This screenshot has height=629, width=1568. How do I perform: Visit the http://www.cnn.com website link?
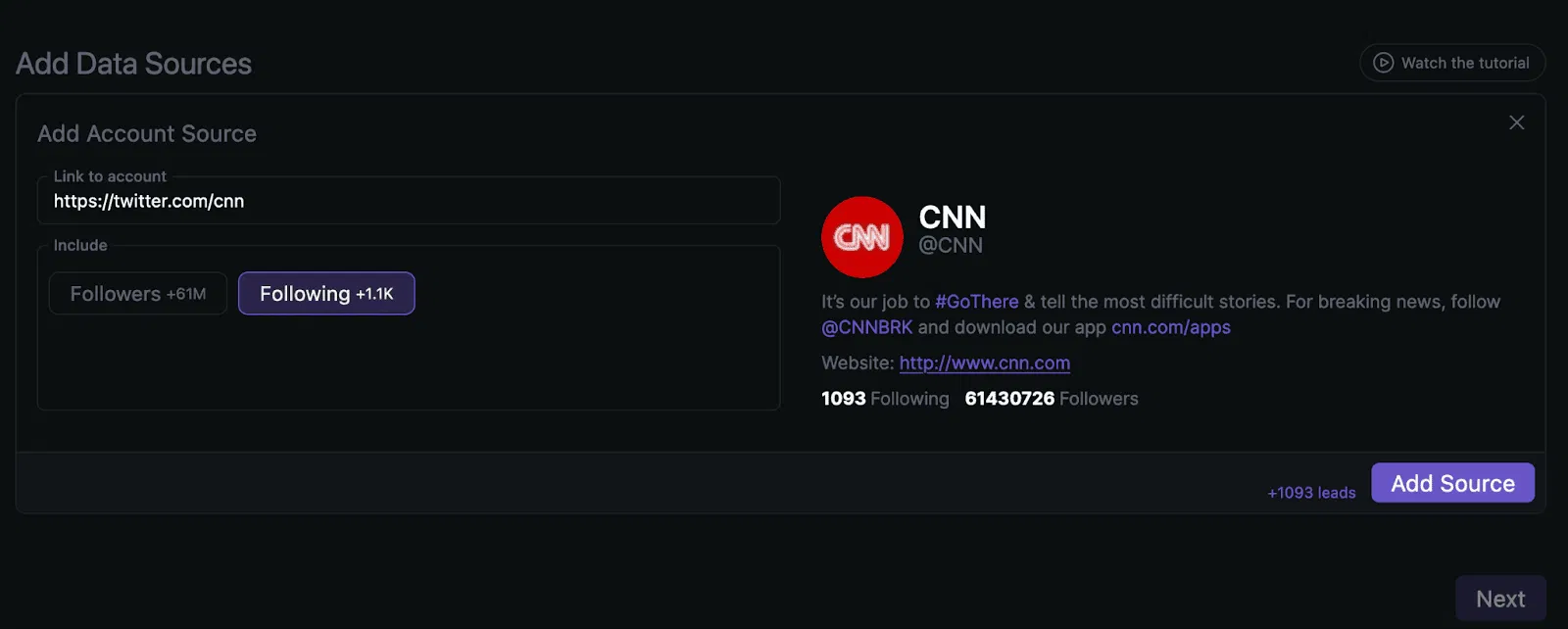click(x=985, y=363)
